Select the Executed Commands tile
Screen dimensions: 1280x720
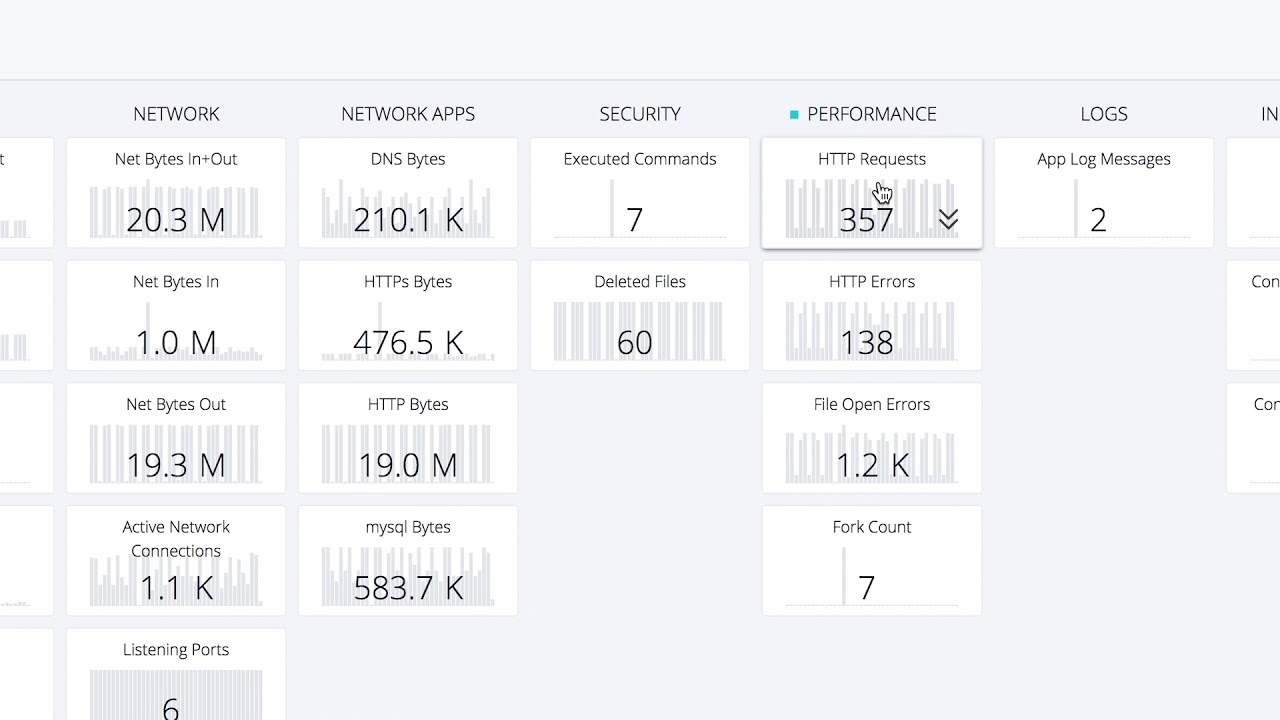pyautogui.click(x=640, y=193)
